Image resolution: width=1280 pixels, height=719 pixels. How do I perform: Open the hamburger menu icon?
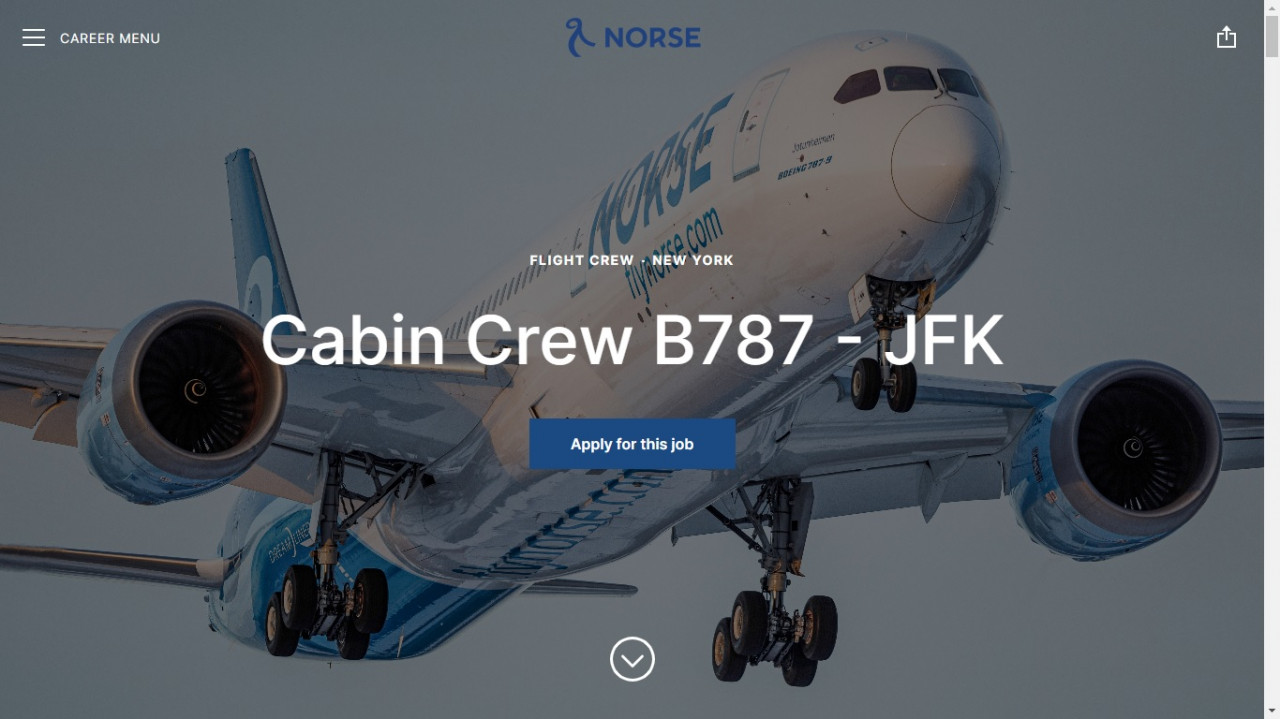[x=34, y=38]
